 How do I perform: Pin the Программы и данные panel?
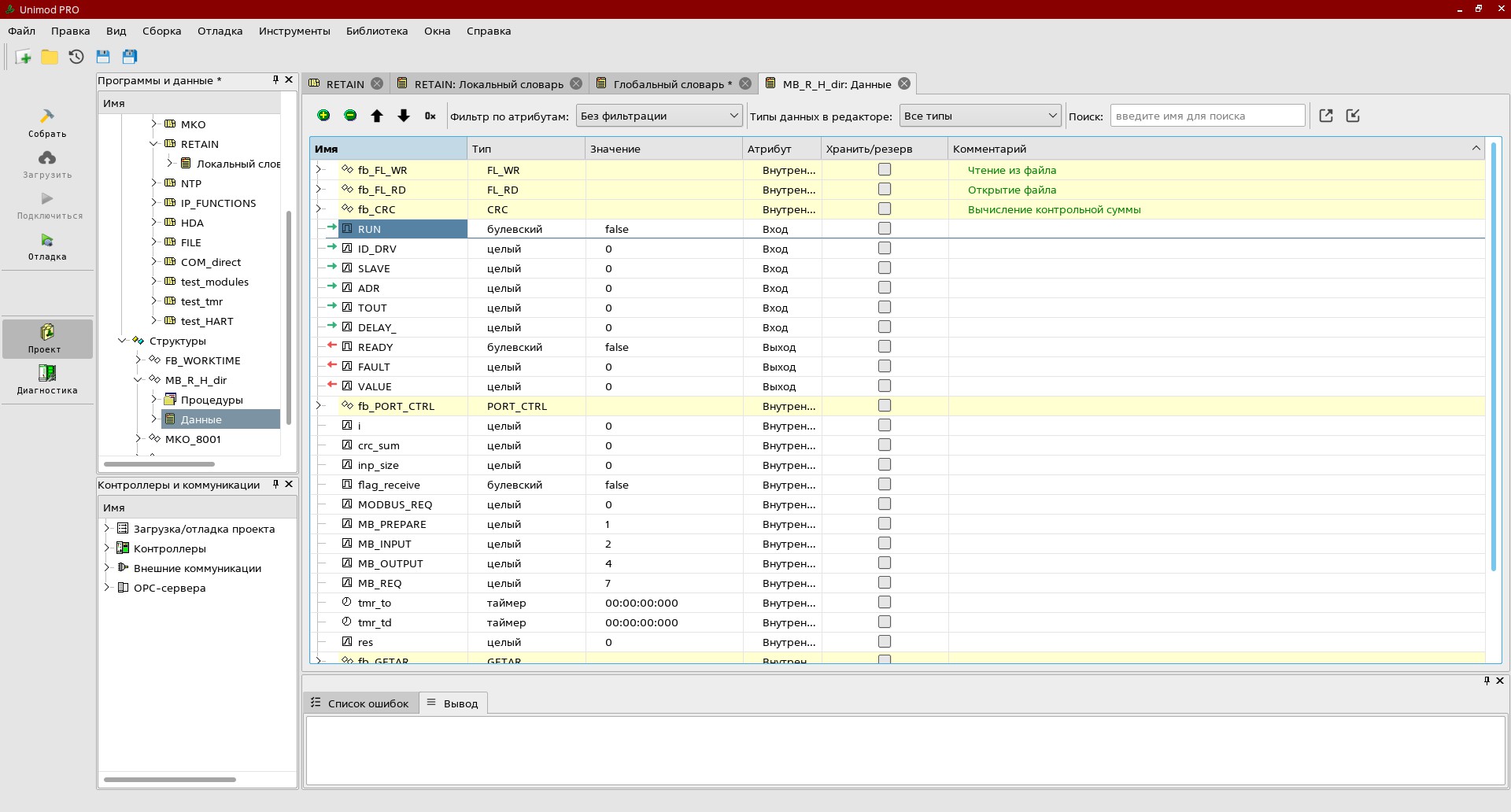coord(275,79)
